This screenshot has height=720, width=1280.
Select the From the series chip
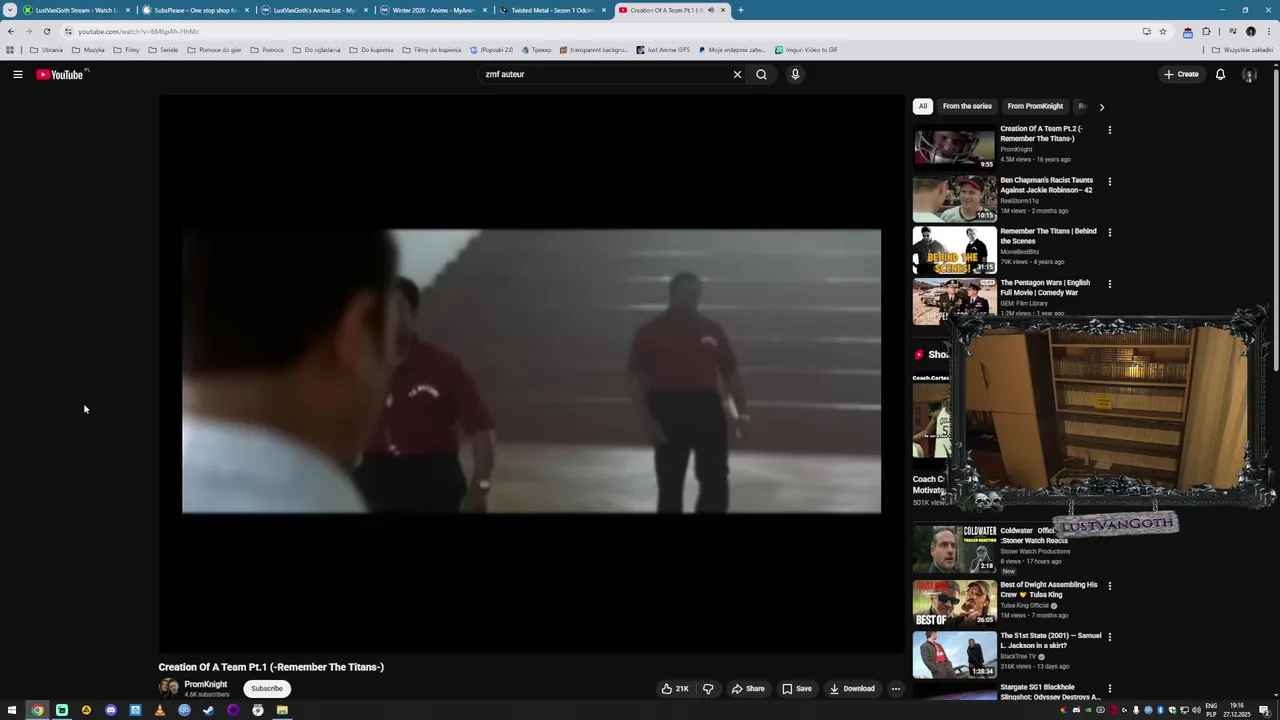(967, 106)
